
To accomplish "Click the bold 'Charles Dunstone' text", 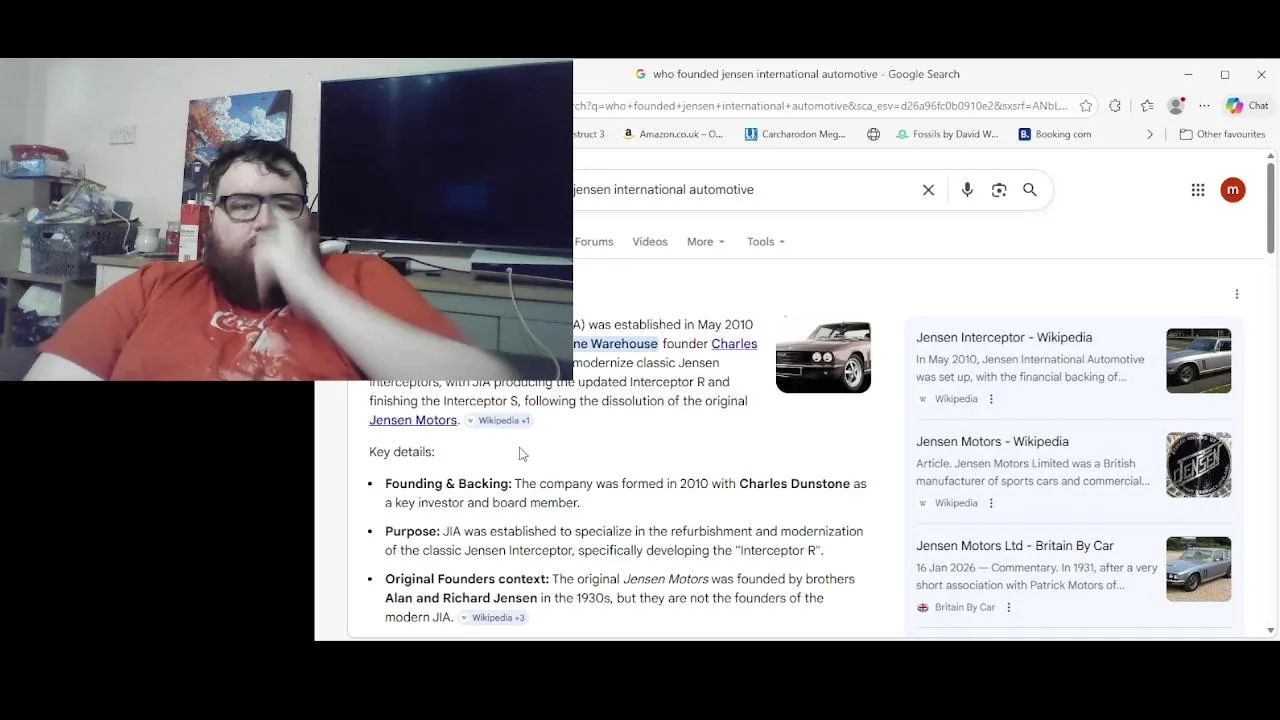I will [794, 484].
